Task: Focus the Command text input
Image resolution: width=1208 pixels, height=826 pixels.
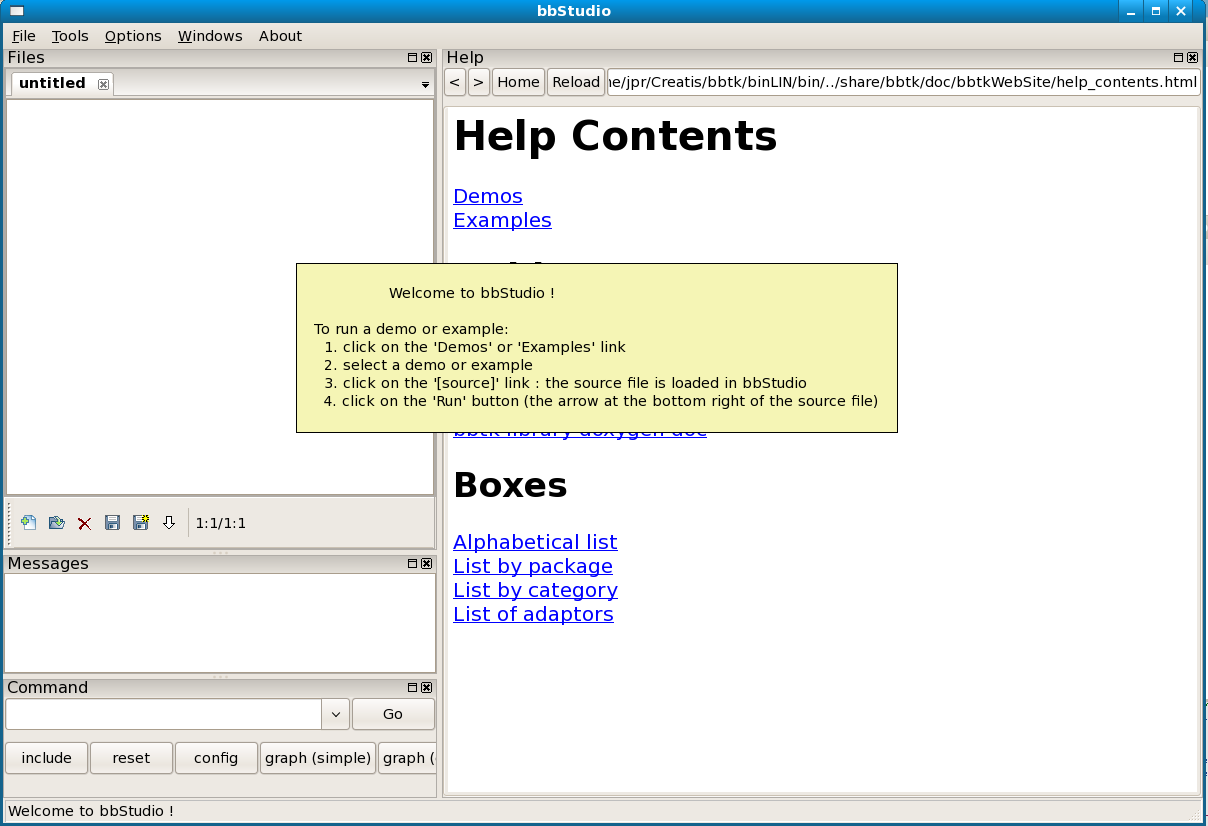Action: (163, 714)
